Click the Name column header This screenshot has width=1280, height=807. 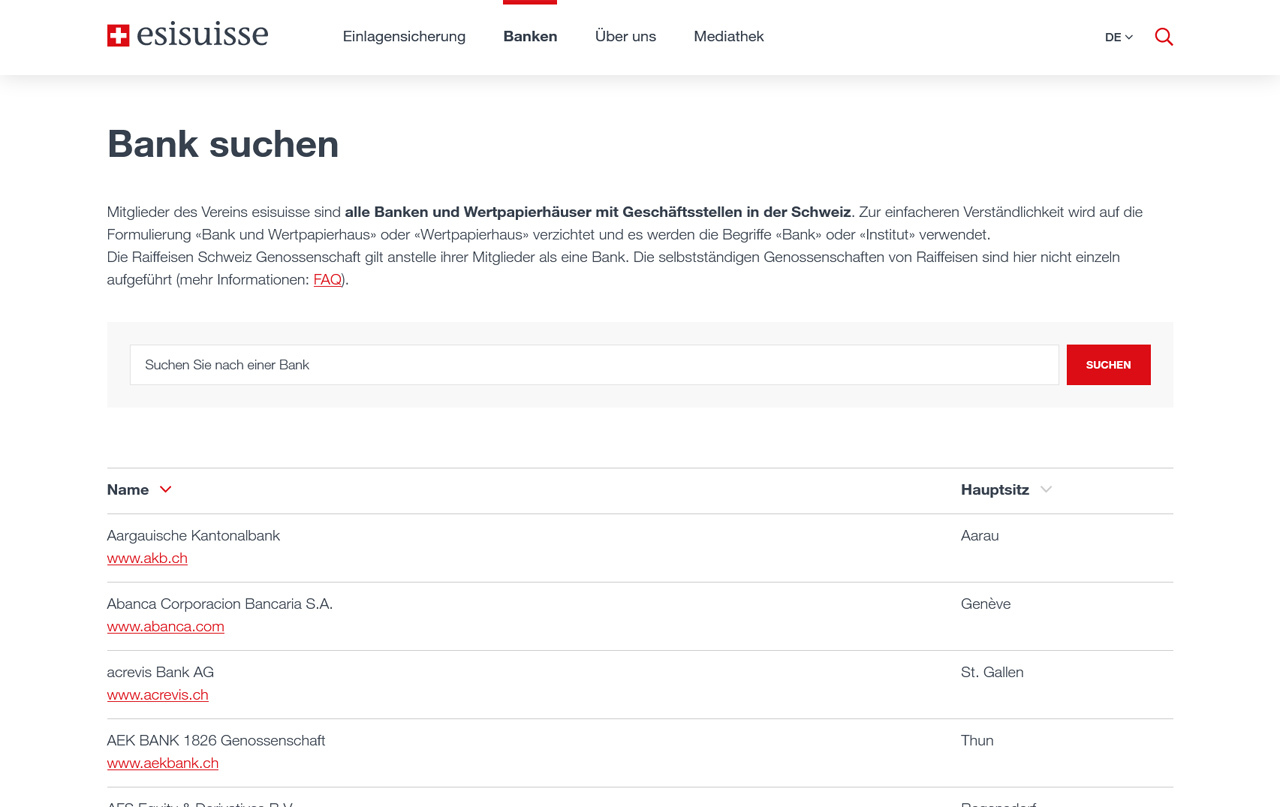point(128,489)
